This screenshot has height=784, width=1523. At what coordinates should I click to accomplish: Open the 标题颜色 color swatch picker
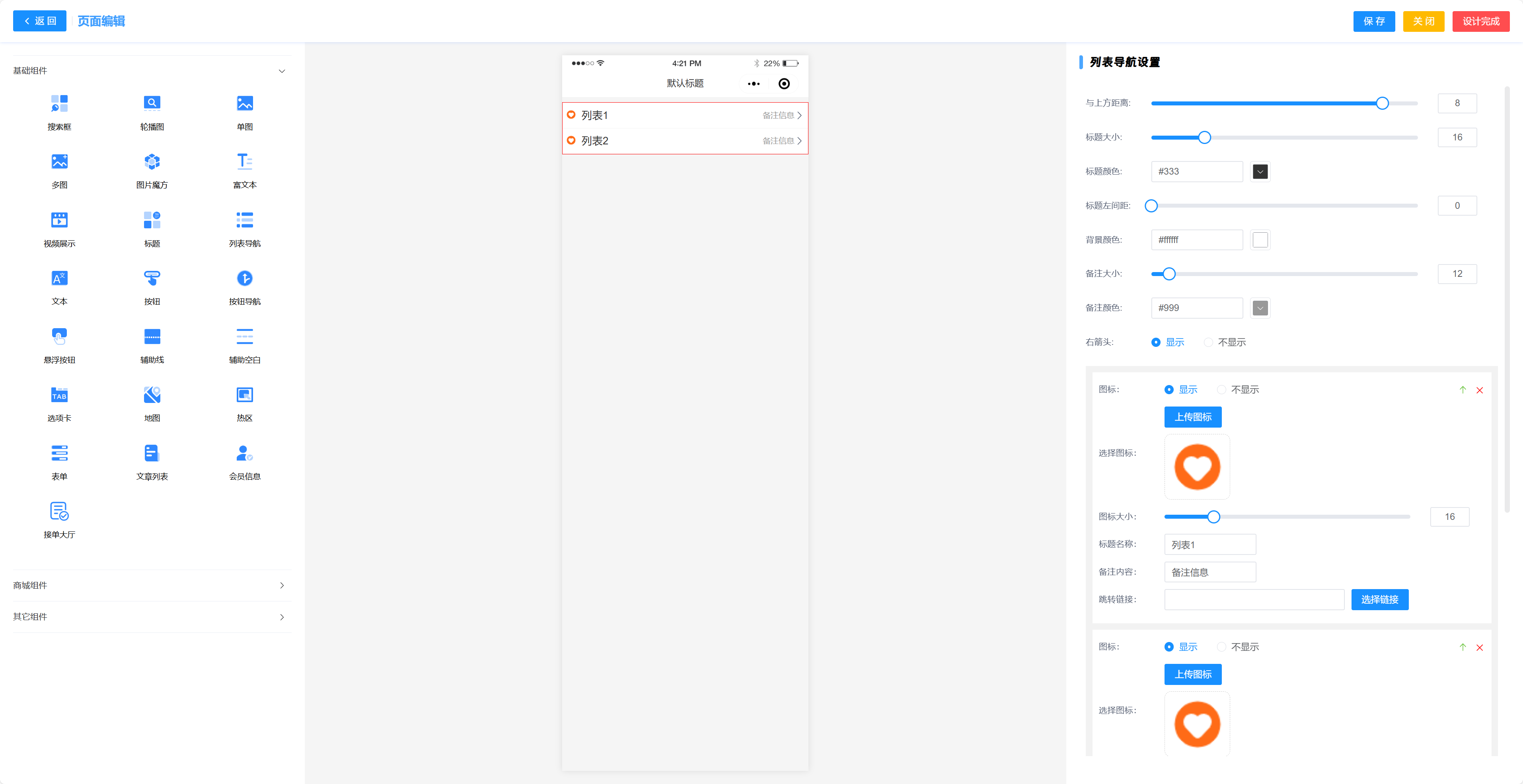(x=1260, y=171)
